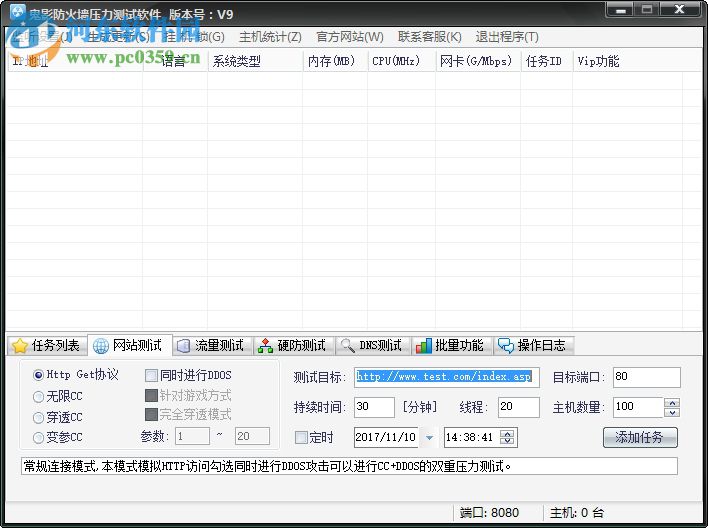Click the 线程 input field
Viewport: 708px width, 528px height.
click(x=519, y=407)
